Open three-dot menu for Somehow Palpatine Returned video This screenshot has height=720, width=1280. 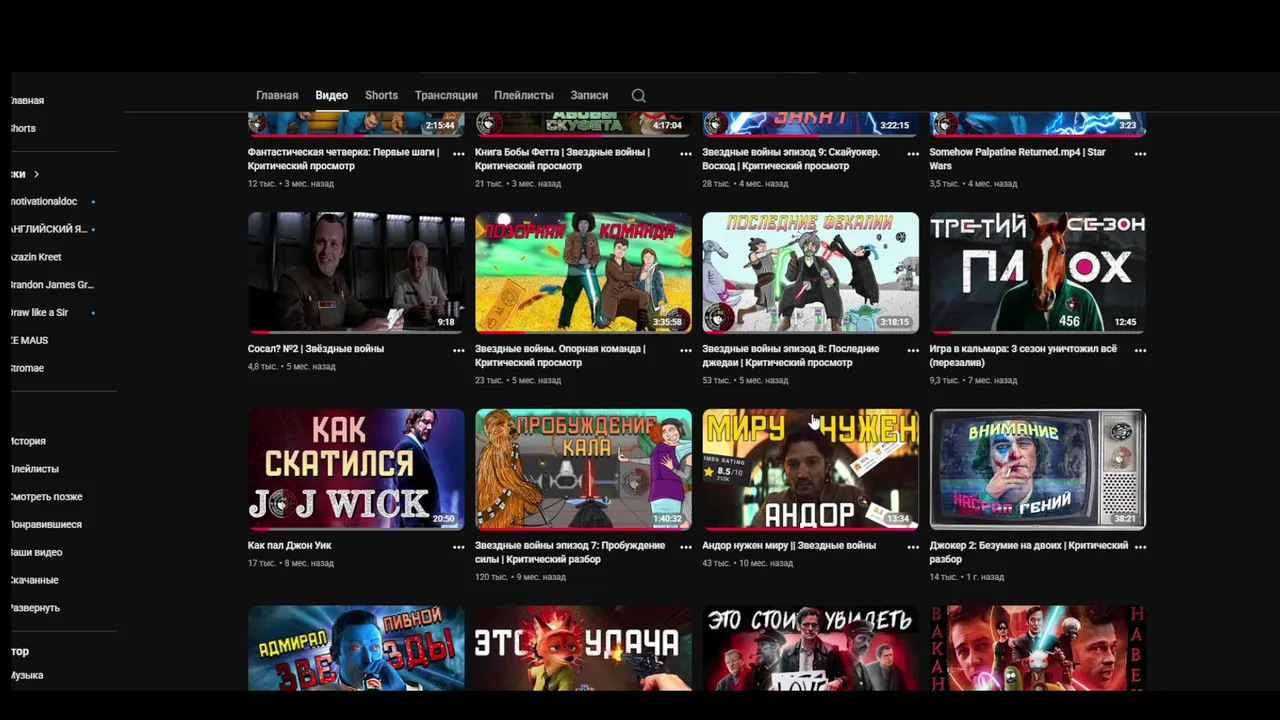(x=1140, y=154)
